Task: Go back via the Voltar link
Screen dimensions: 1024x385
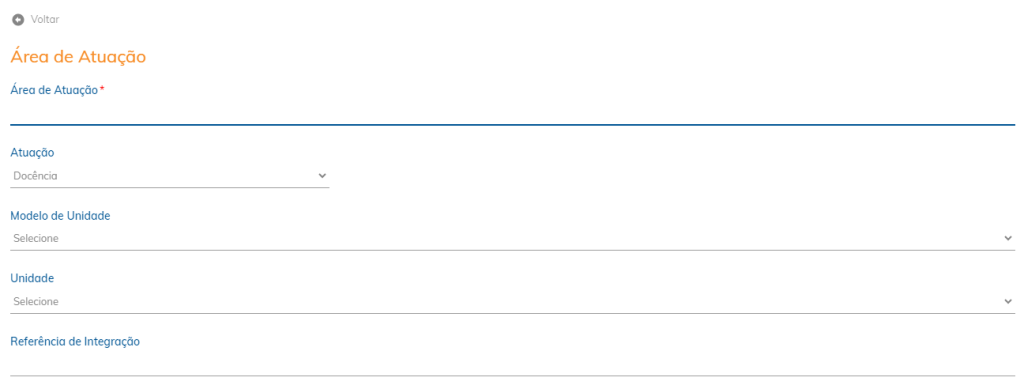Action: (44, 20)
